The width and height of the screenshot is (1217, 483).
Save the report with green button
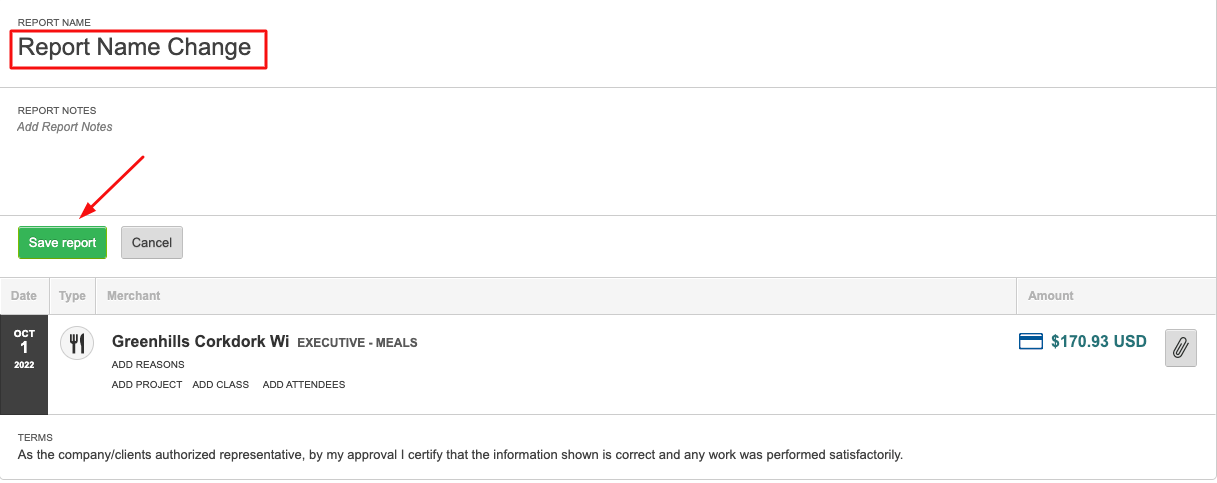coord(62,243)
